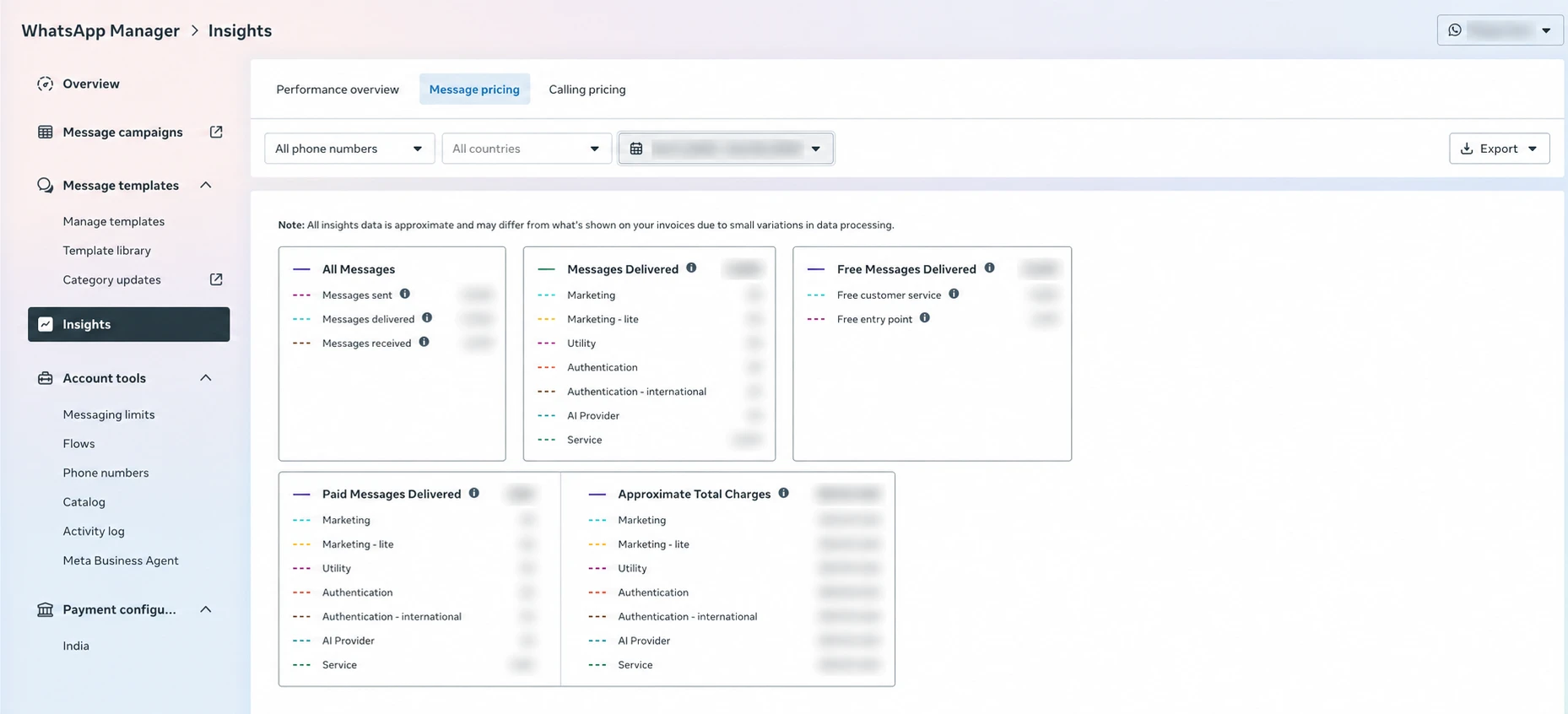This screenshot has width=1568, height=714.
Task: Click the Overview gauge icon
Action: pos(46,84)
